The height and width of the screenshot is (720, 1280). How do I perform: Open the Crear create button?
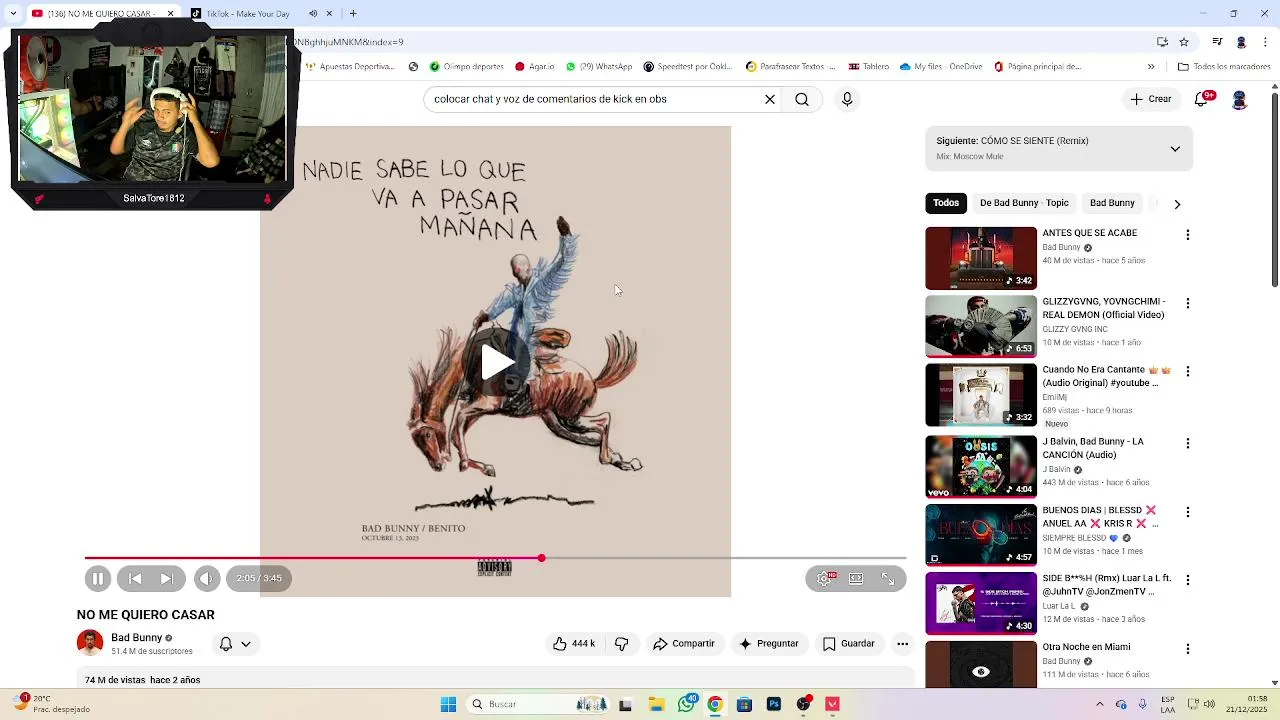tap(1151, 99)
